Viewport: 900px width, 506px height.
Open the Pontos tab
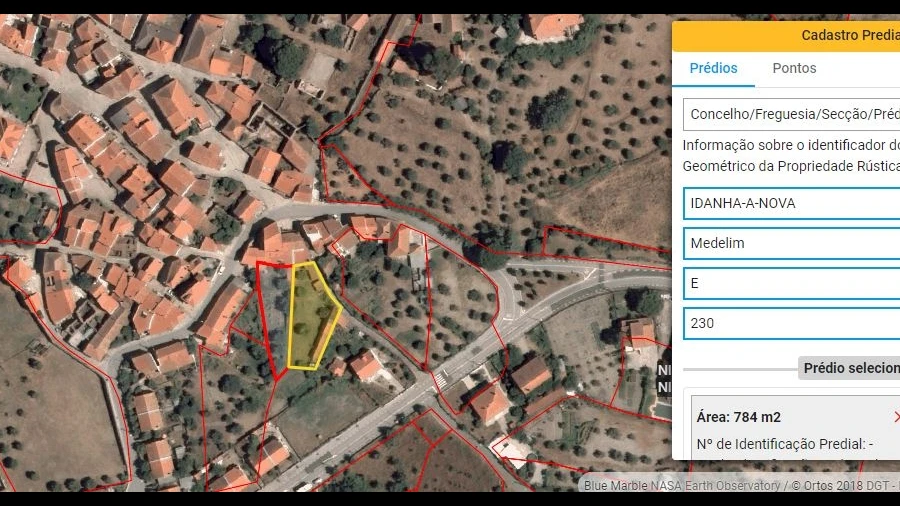point(794,68)
